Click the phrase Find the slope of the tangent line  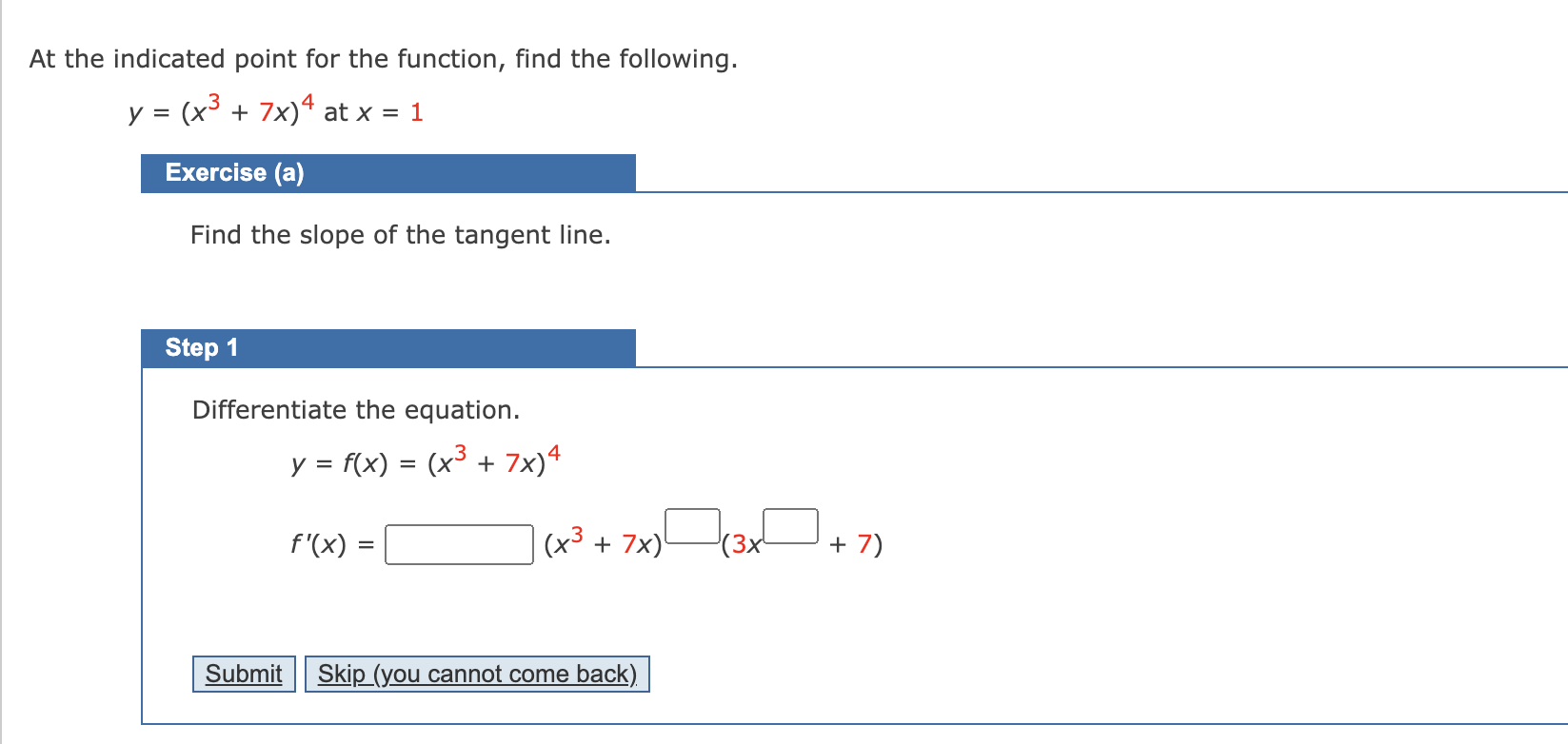click(401, 234)
